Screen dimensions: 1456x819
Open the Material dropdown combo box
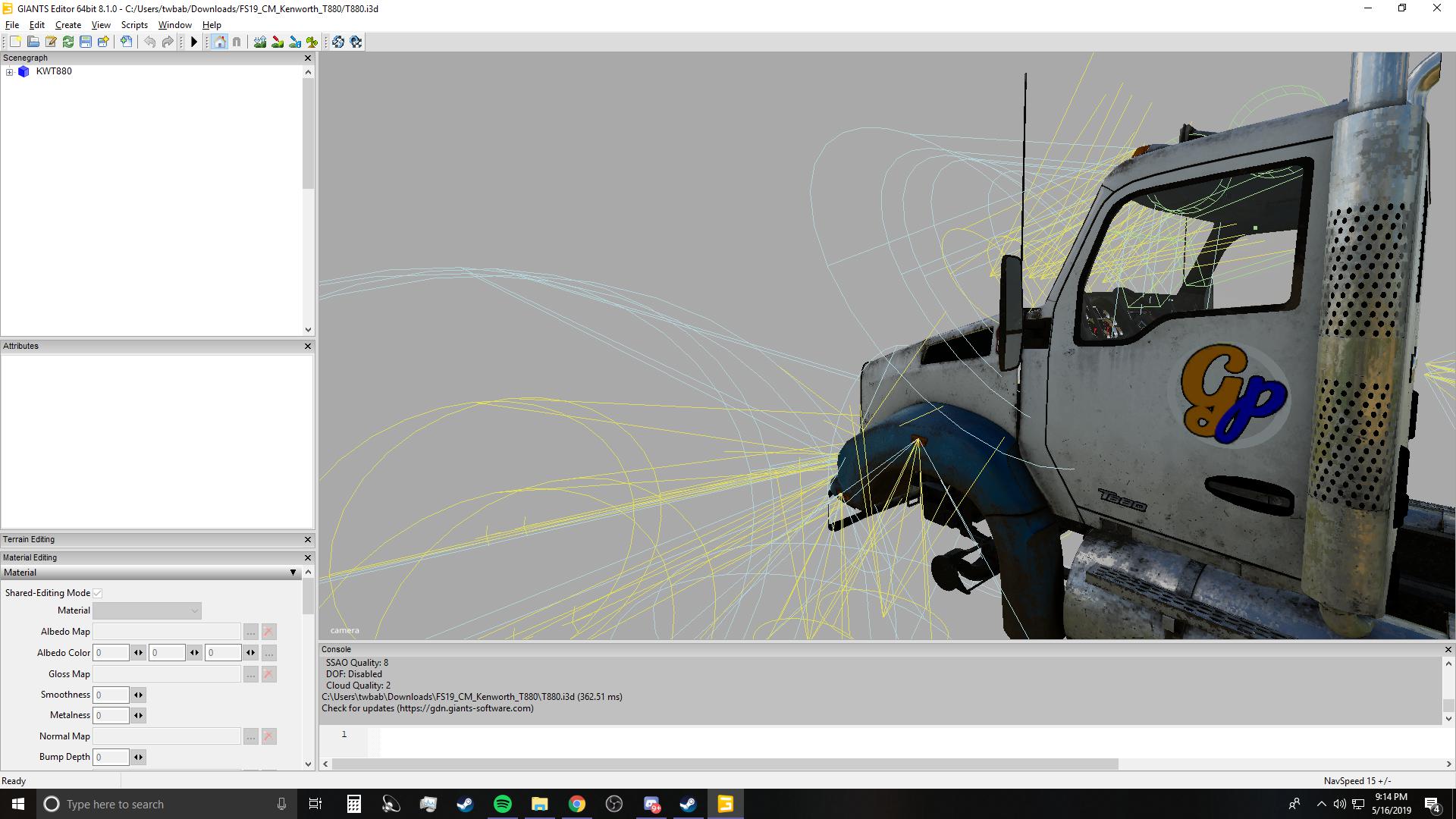pyautogui.click(x=147, y=610)
